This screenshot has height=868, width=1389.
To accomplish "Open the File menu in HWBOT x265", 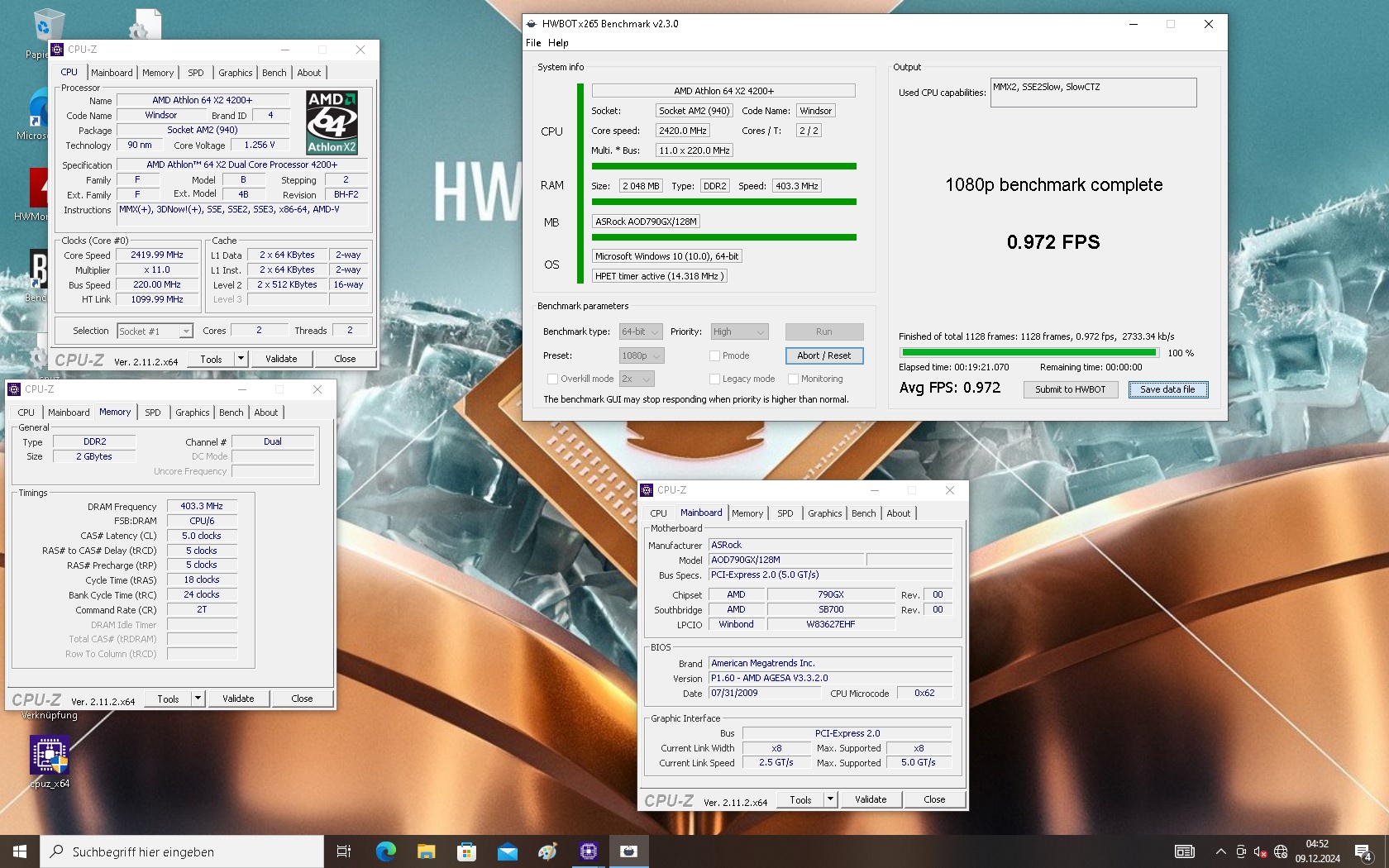I will (x=533, y=43).
